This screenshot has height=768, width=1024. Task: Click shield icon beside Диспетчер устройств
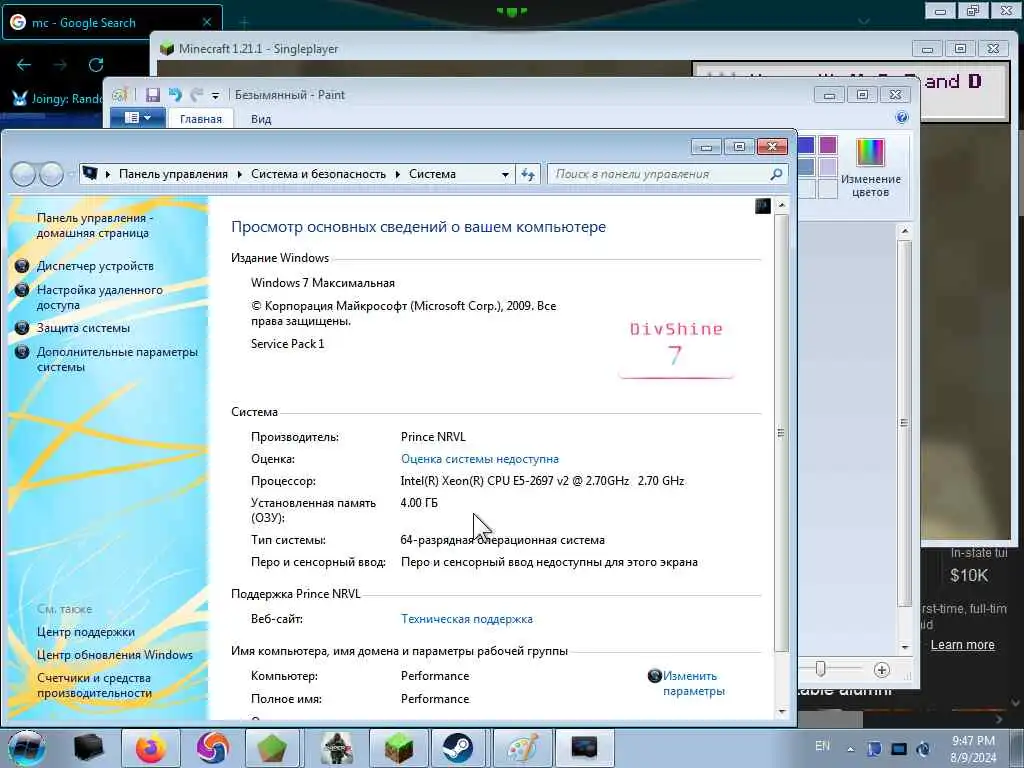click(x=22, y=266)
